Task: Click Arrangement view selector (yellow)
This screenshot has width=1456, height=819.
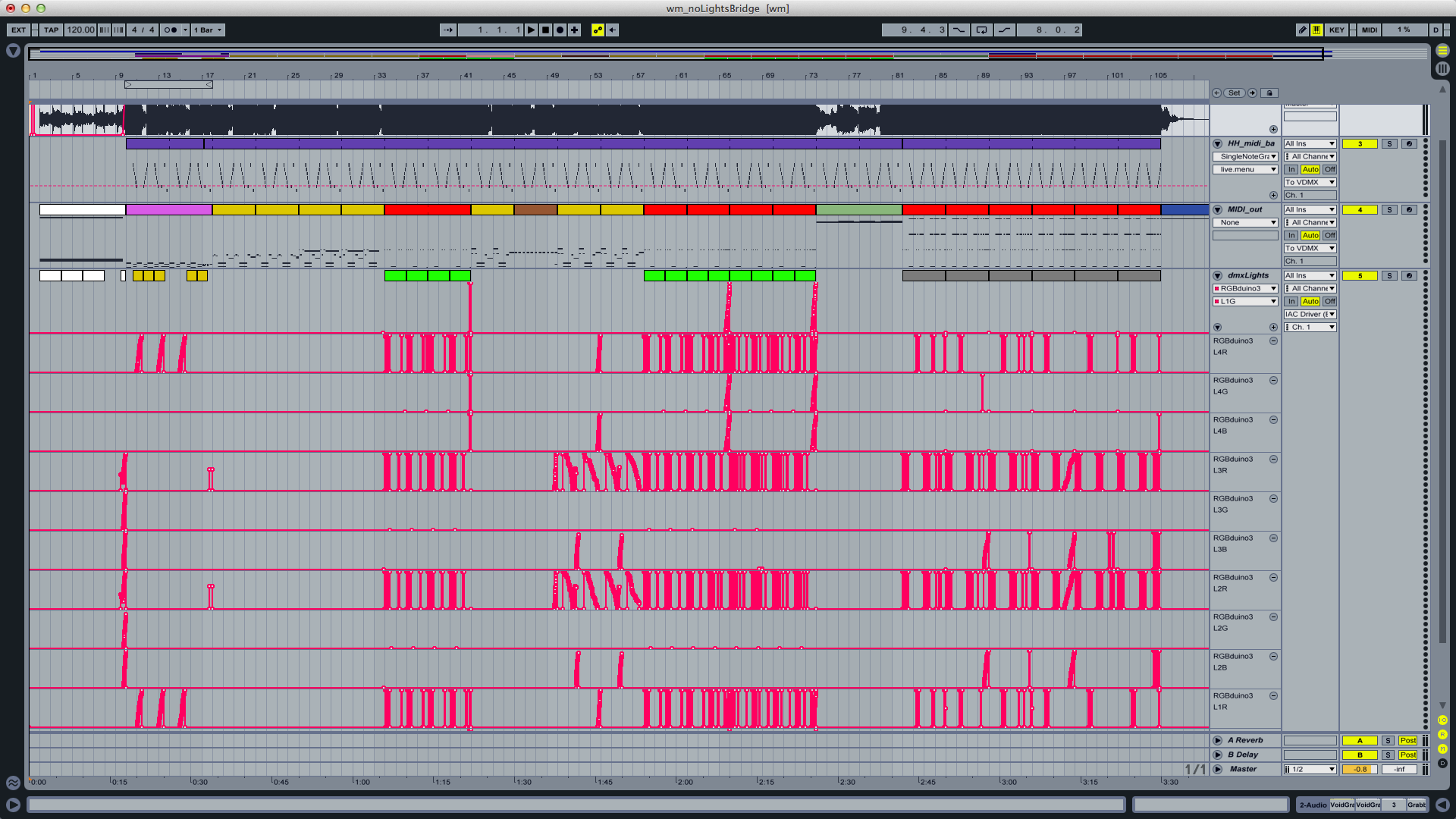Action: point(1442,50)
